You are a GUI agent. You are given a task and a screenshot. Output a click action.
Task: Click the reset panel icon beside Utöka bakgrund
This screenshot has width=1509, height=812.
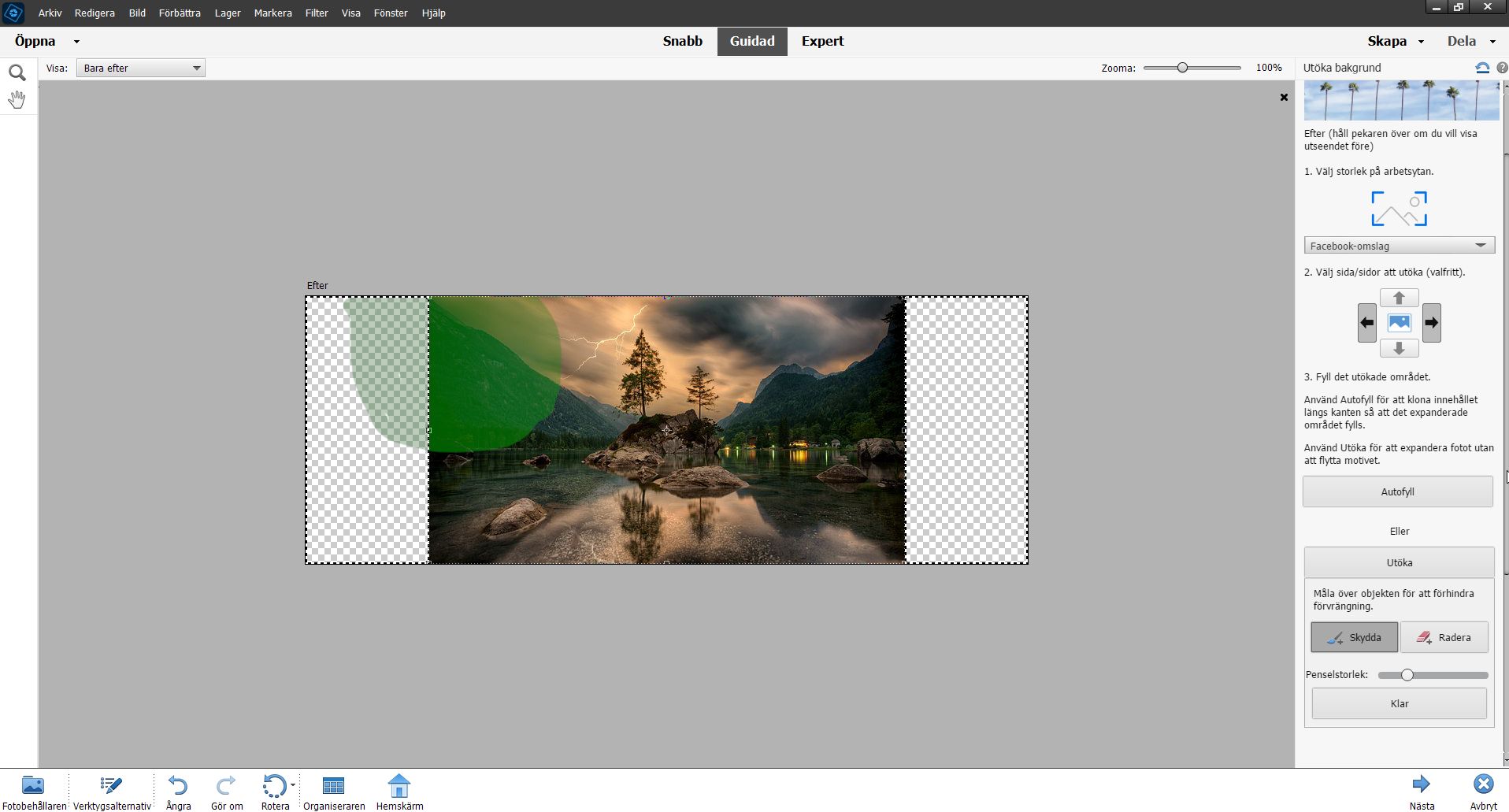(x=1482, y=68)
